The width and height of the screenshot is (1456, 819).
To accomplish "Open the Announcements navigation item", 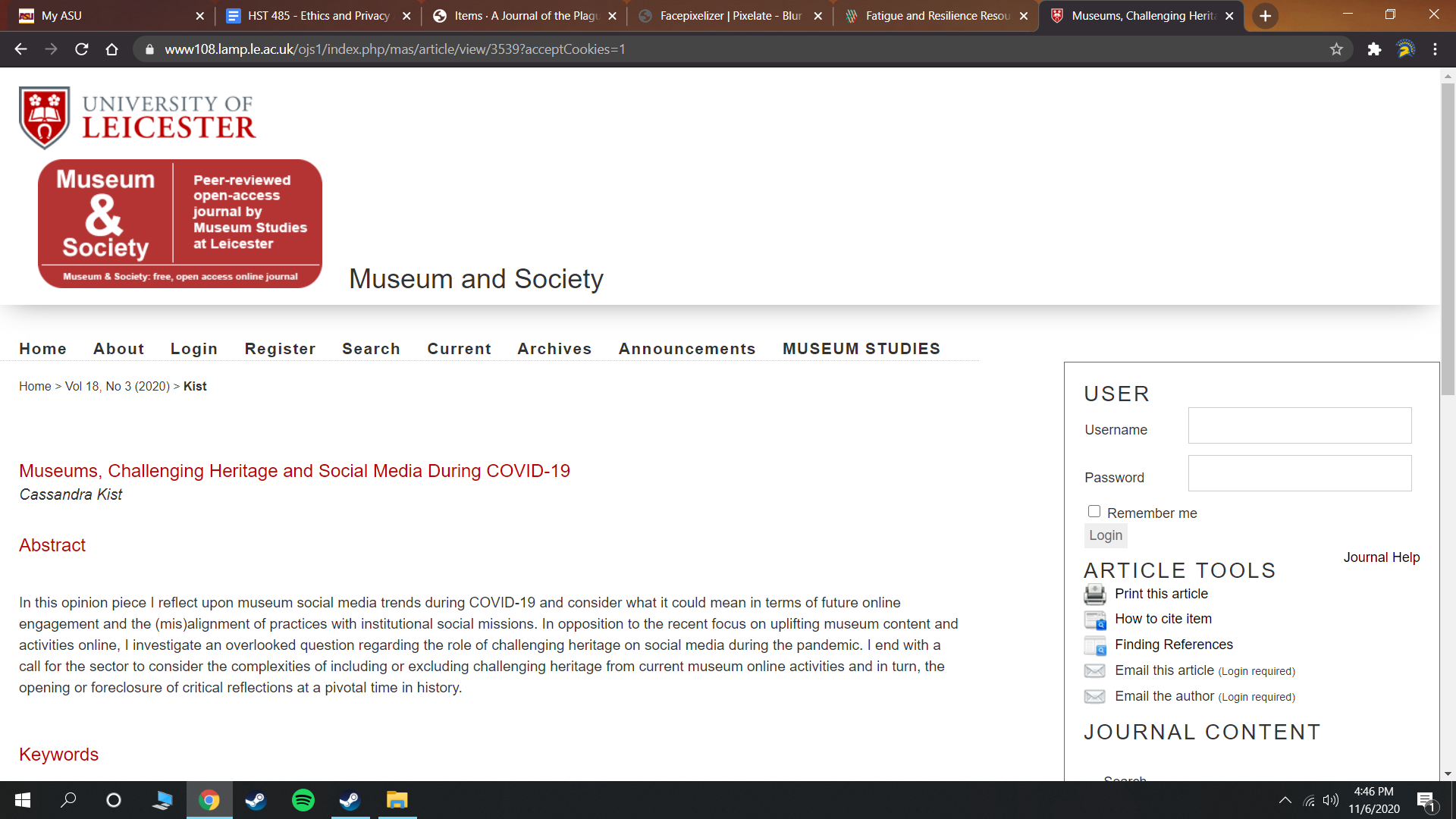I will pyautogui.click(x=687, y=349).
